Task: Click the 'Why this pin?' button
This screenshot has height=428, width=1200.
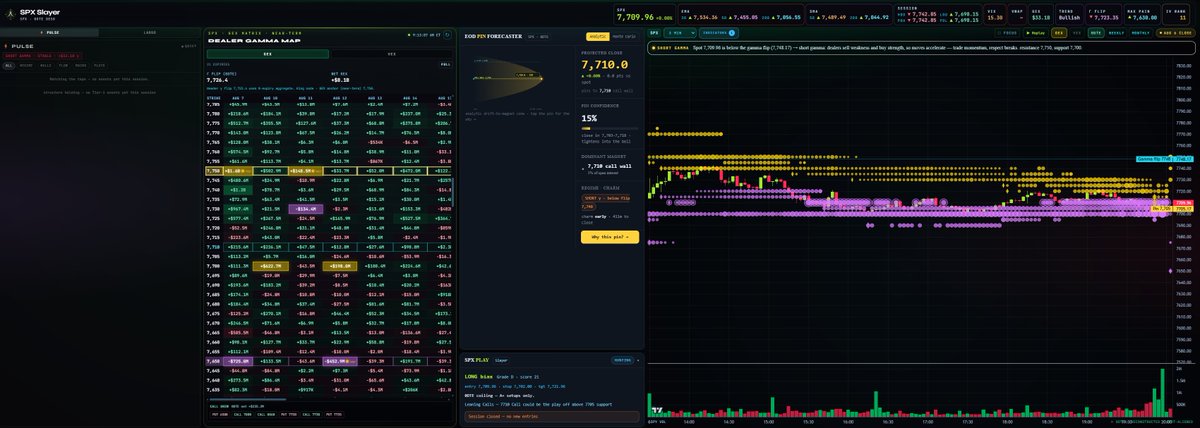Action: [610, 236]
